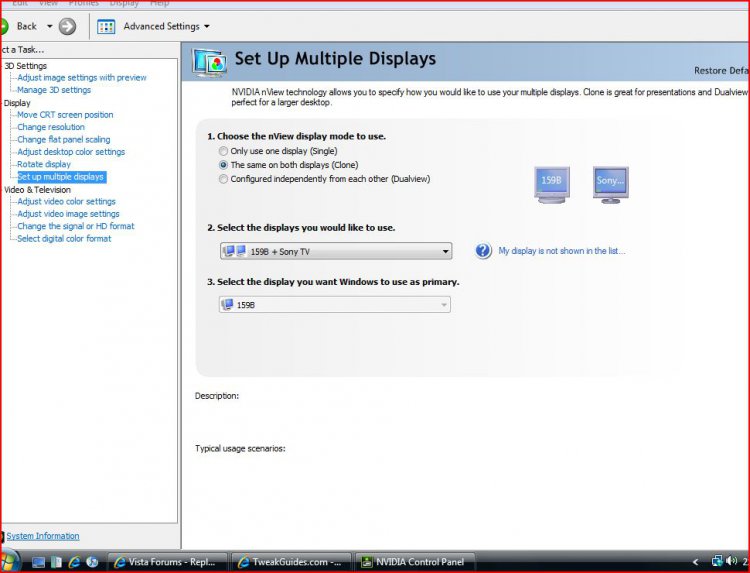Click the Sony TV monitor icon

click(611, 185)
